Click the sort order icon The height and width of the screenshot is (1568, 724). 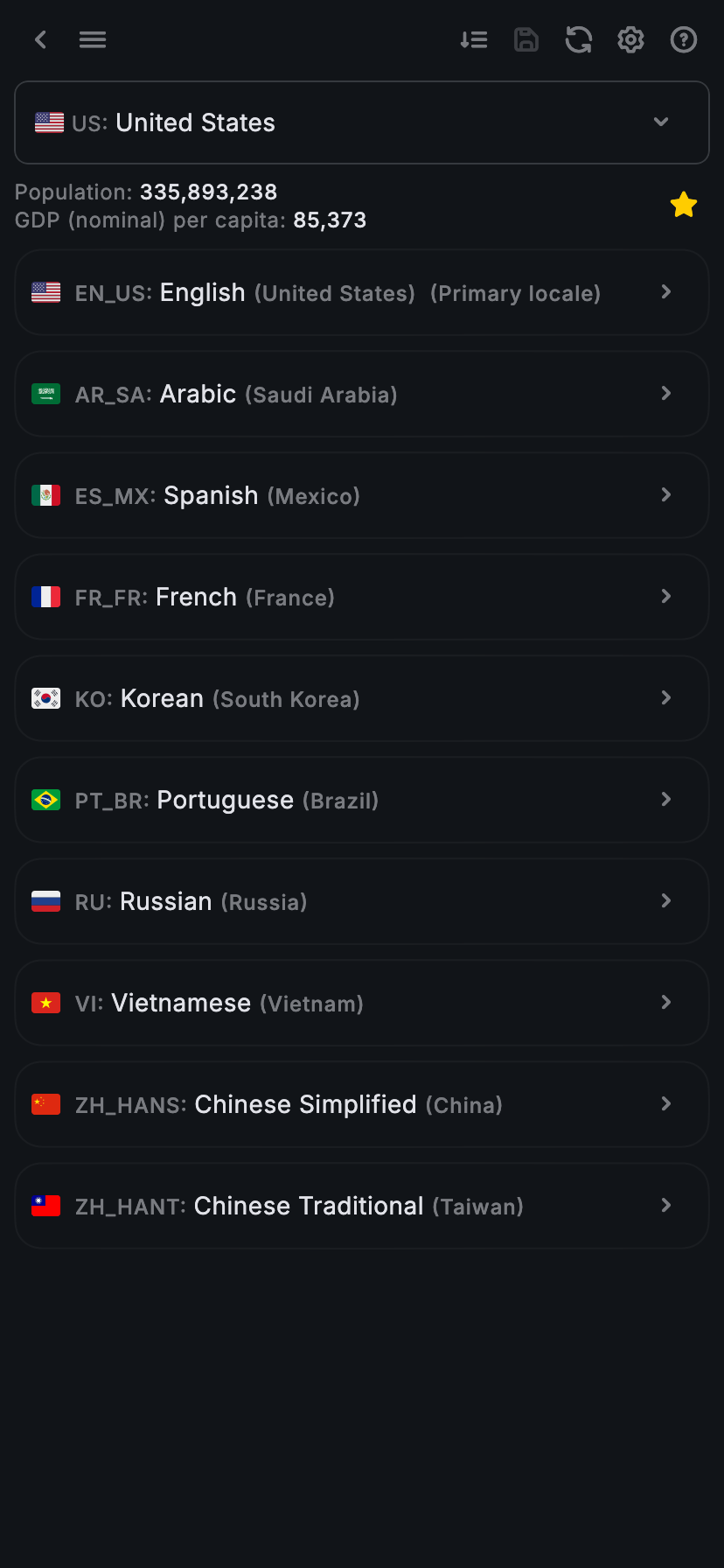[x=474, y=39]
